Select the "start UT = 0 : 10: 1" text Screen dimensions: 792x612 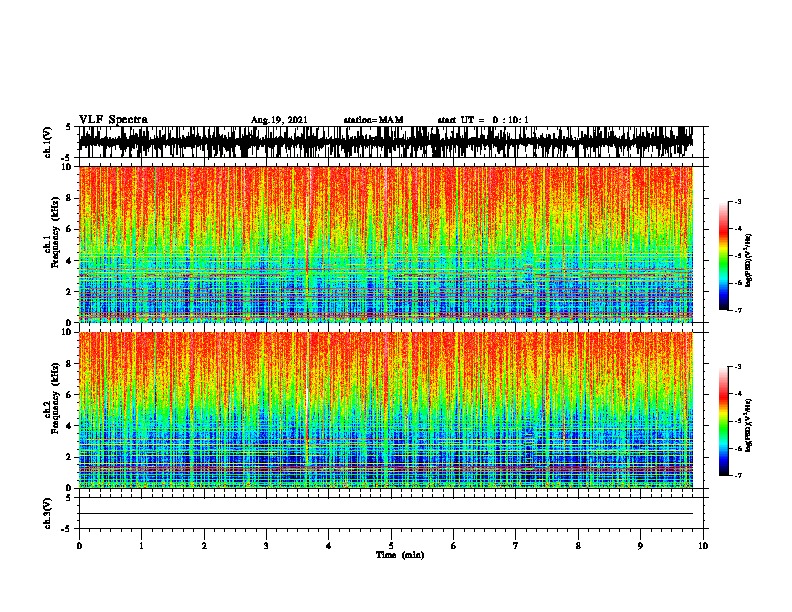tap(483, 120)
